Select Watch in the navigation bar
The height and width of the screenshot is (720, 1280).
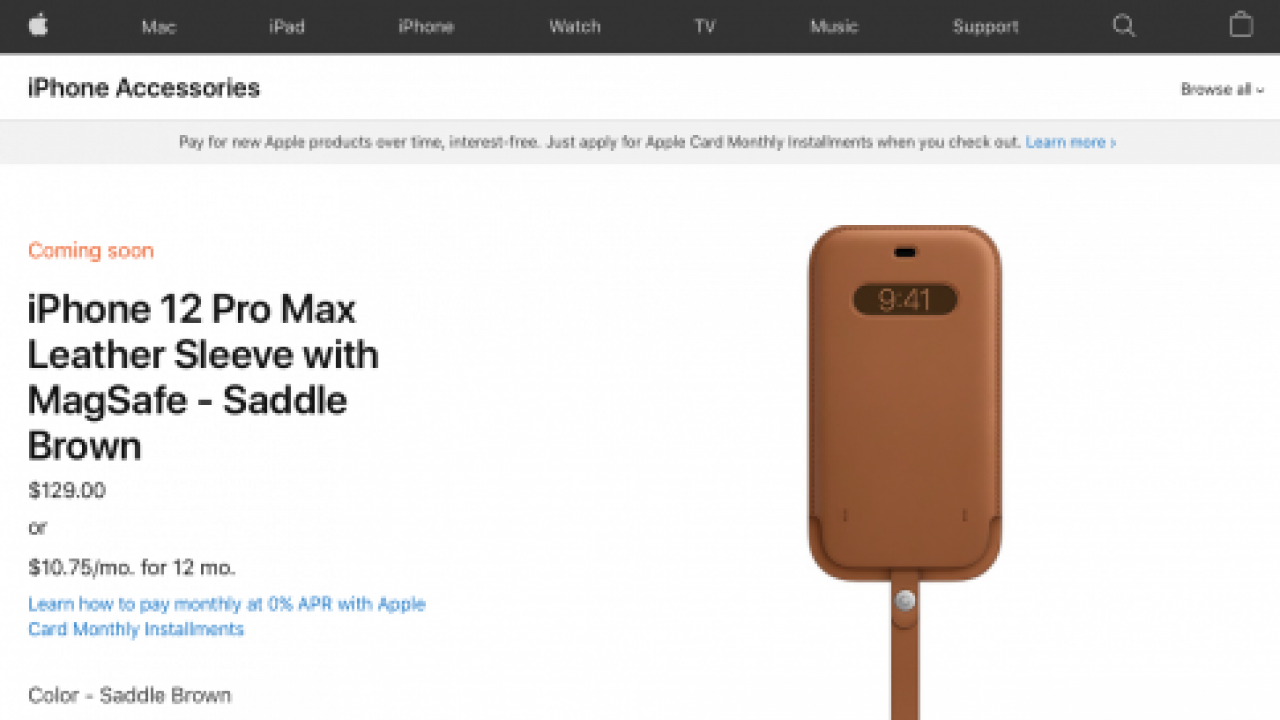coord(575,27)
